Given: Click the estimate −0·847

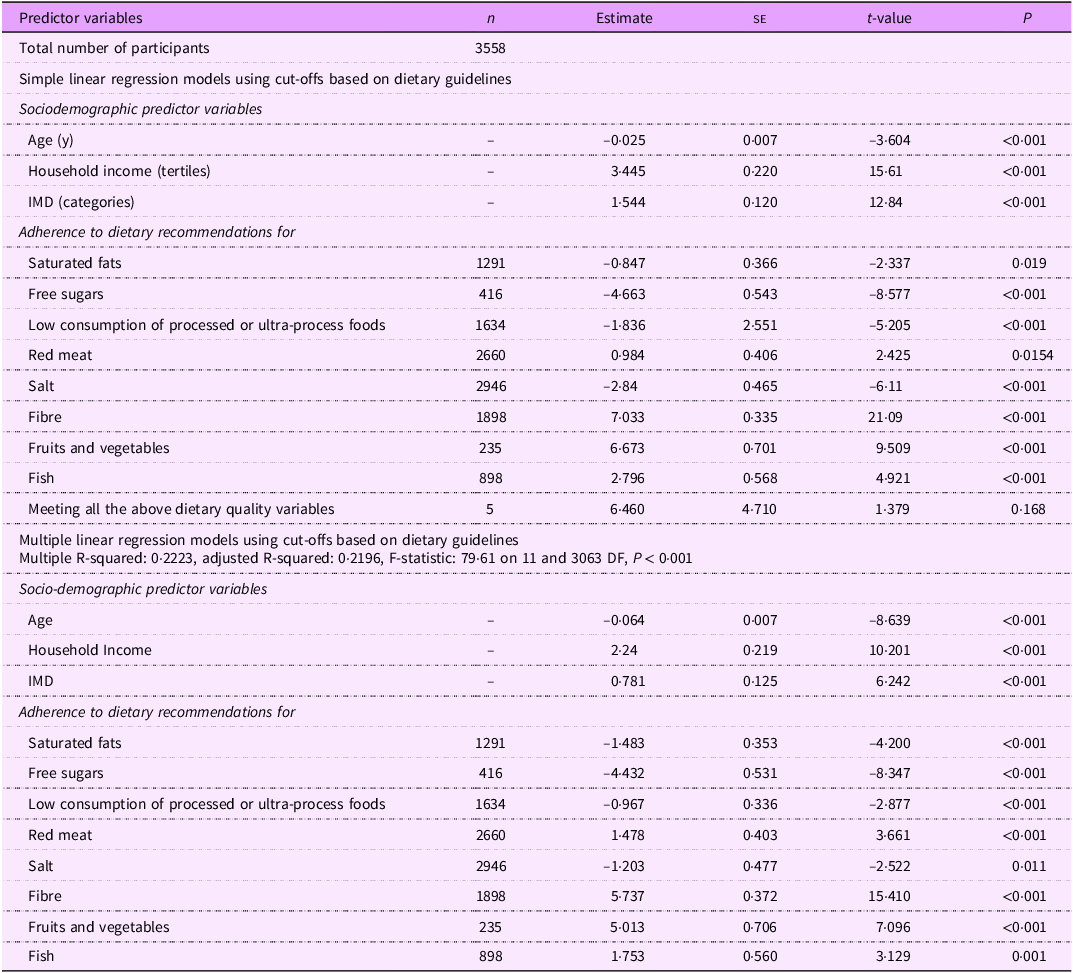Looking at the screenshot, I should [624, 263].
